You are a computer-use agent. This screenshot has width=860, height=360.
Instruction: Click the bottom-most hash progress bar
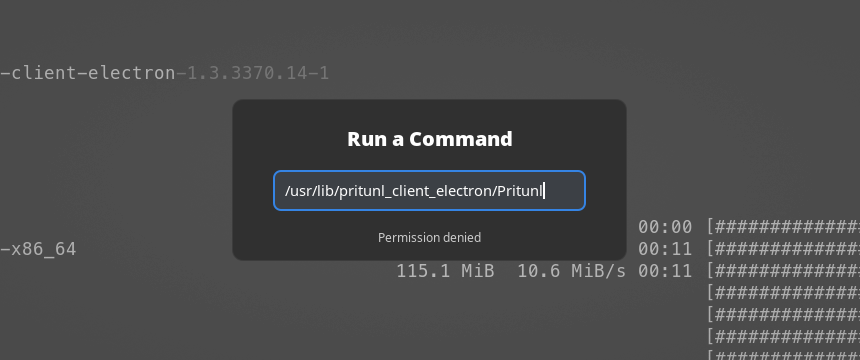(x=783, y=355)
